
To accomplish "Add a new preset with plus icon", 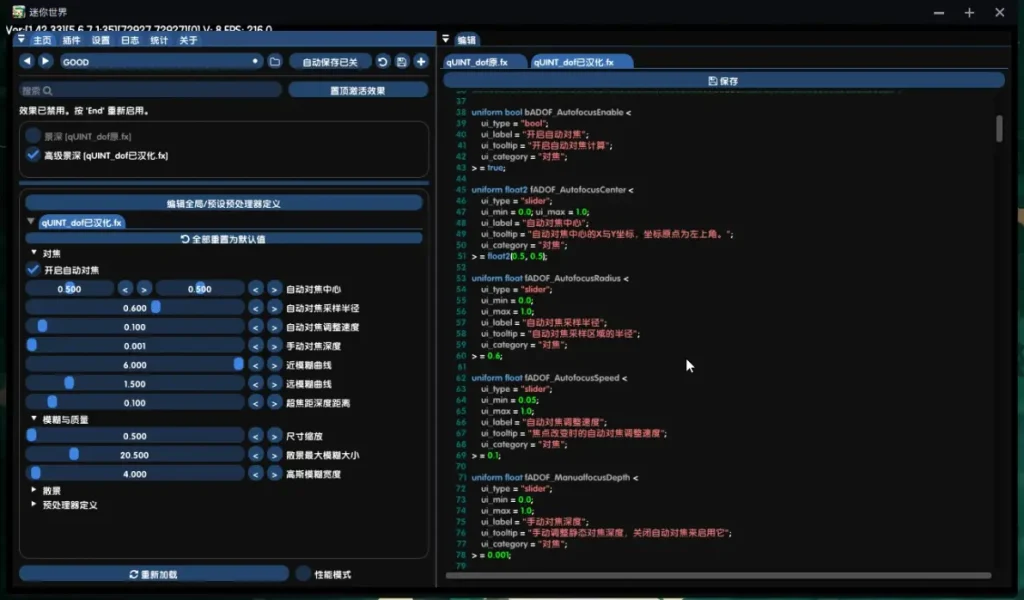I will click(421, 62).
